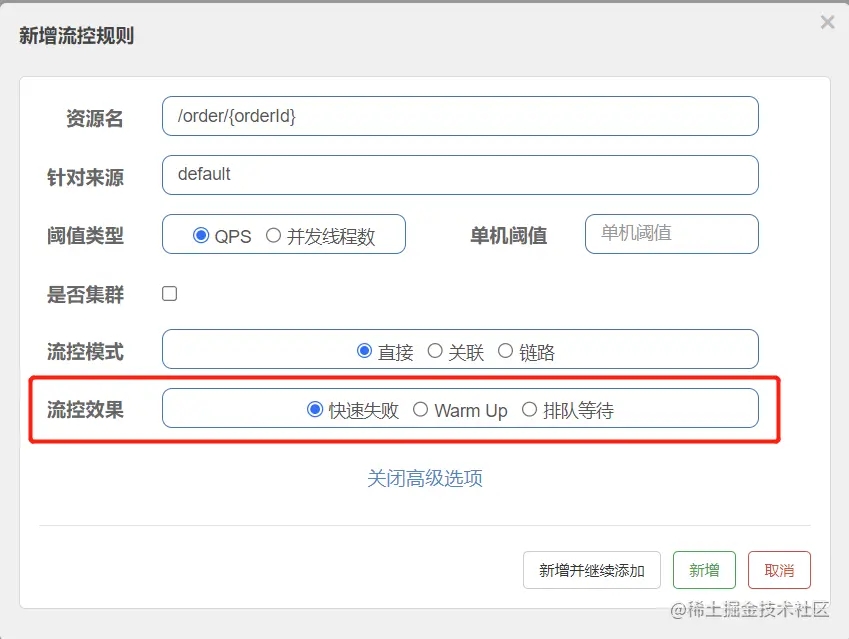
Task: Close the 新增流控规则 dialog with the X
Action: coord(827,22)
